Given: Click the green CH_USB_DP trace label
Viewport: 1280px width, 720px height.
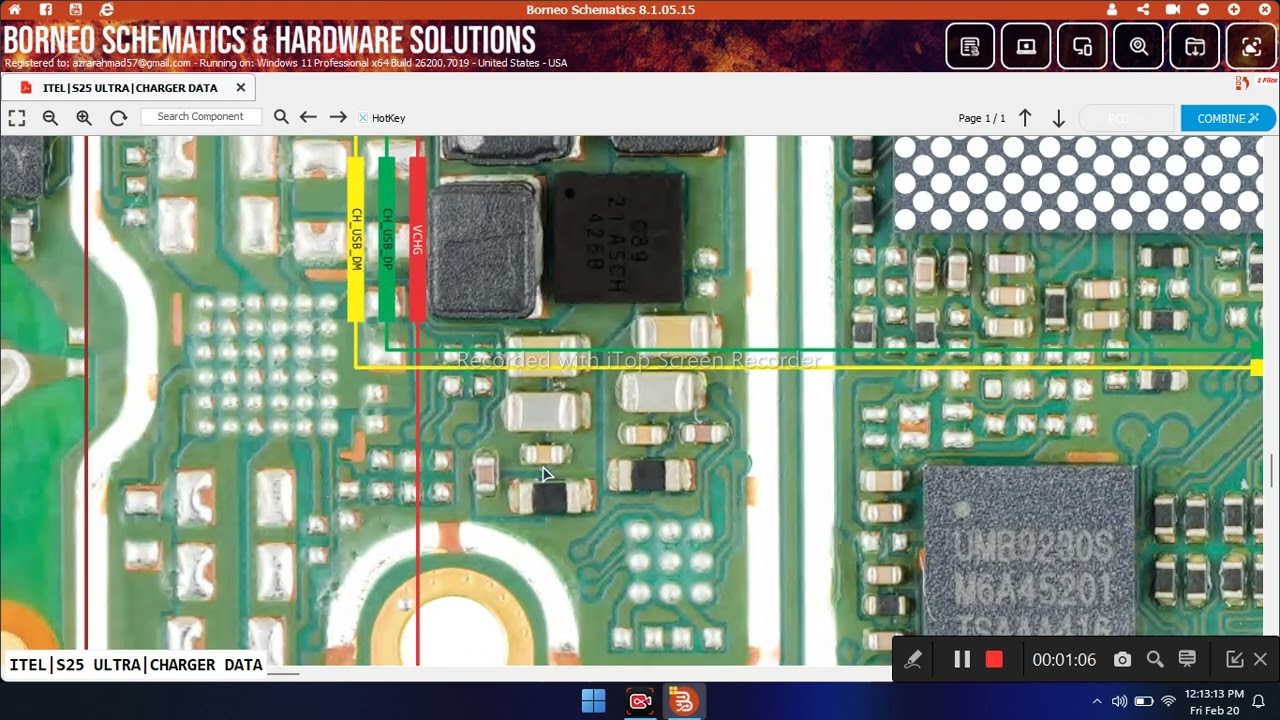Looking at the screenshot, I should click(x=386, y=239).
